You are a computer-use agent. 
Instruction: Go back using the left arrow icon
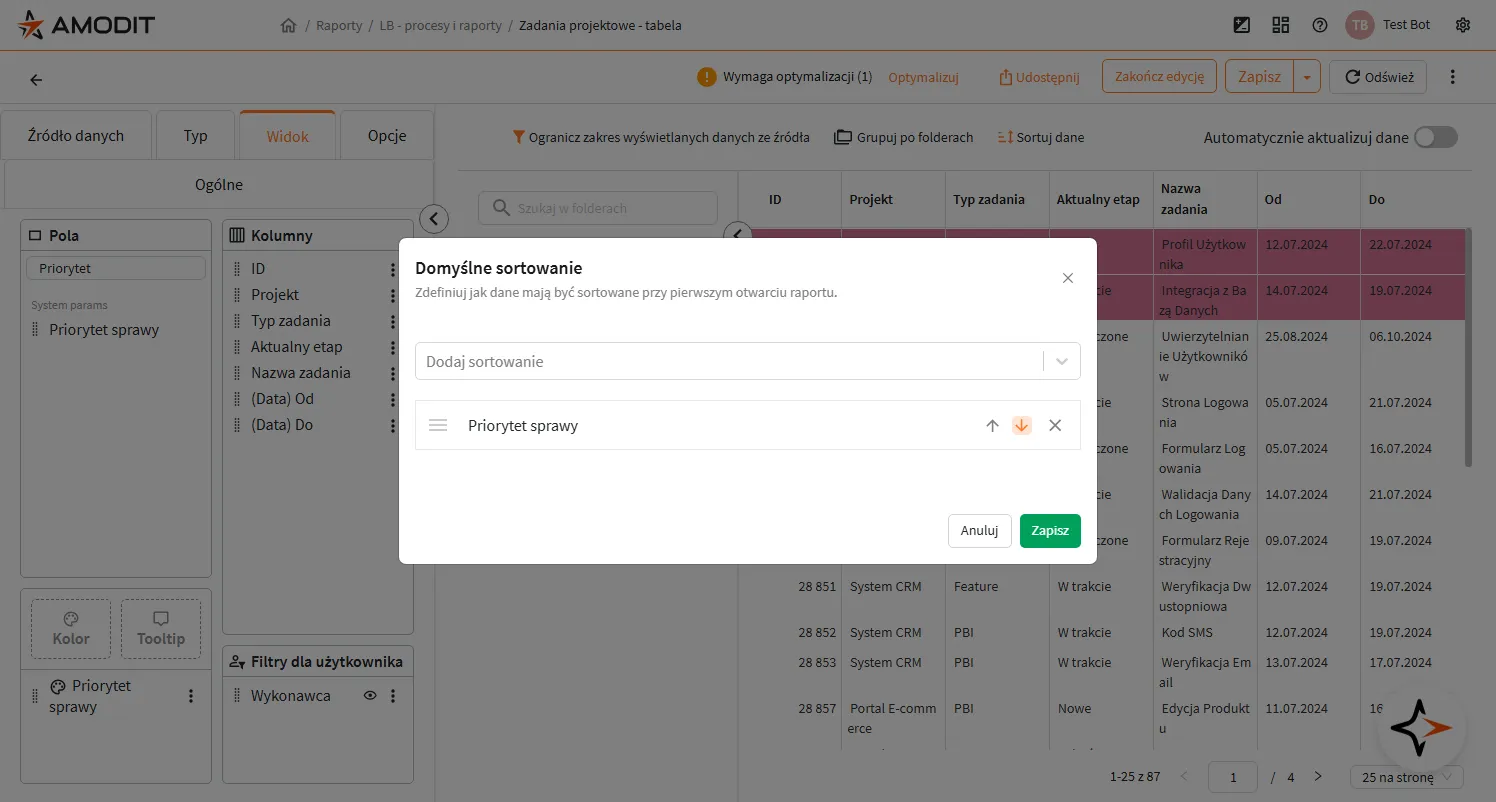point(37,80)
